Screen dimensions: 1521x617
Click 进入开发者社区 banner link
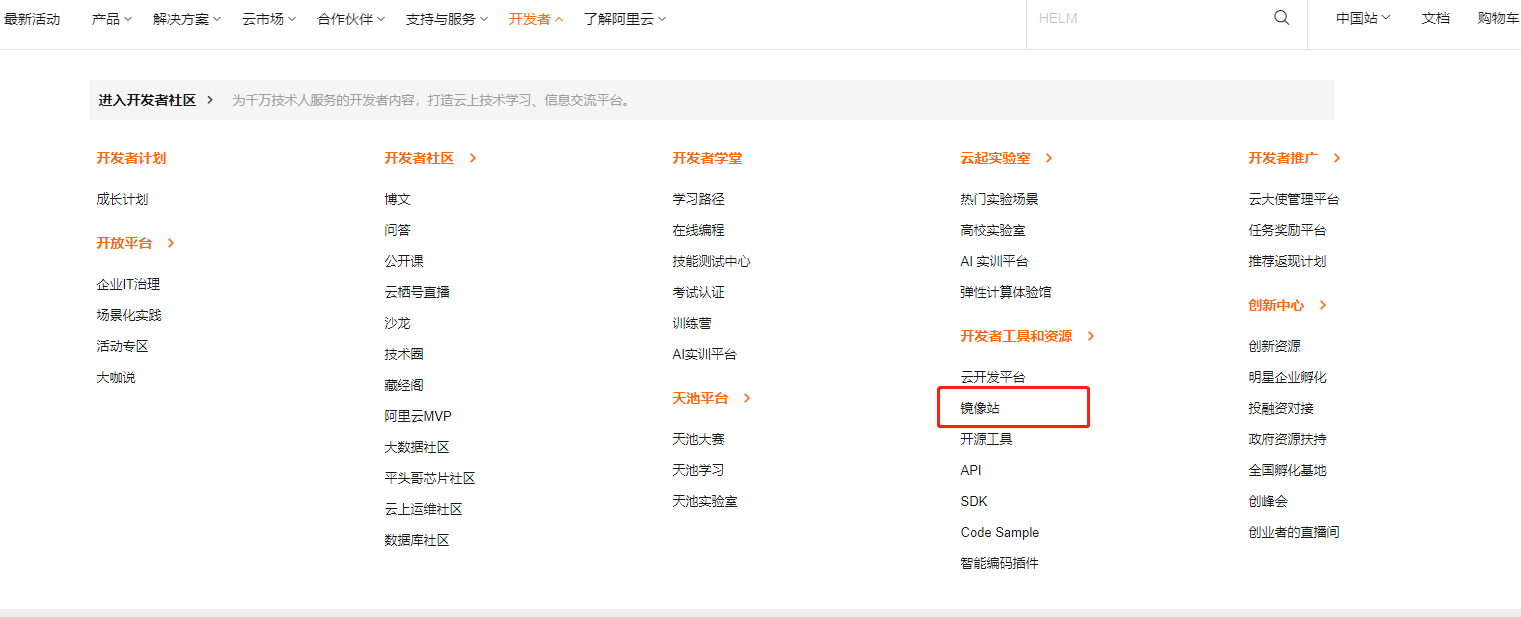click(x=156, y=100)
